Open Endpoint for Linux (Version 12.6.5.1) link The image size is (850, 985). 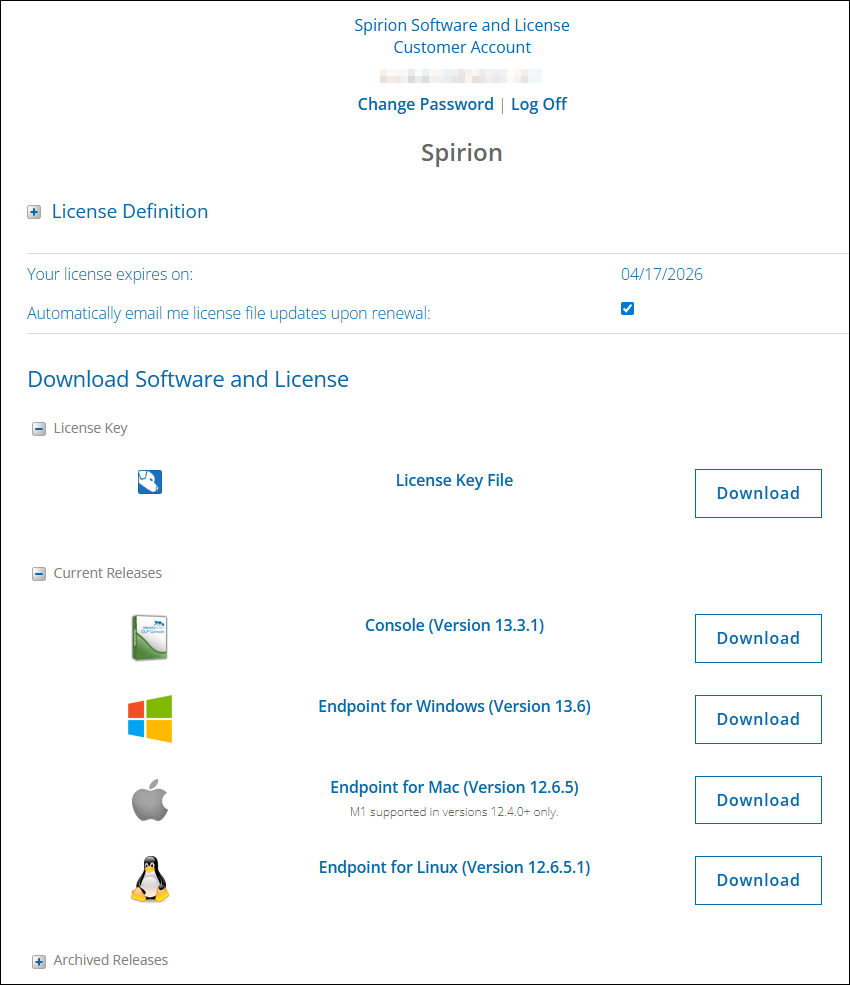(x=454, y=868)
